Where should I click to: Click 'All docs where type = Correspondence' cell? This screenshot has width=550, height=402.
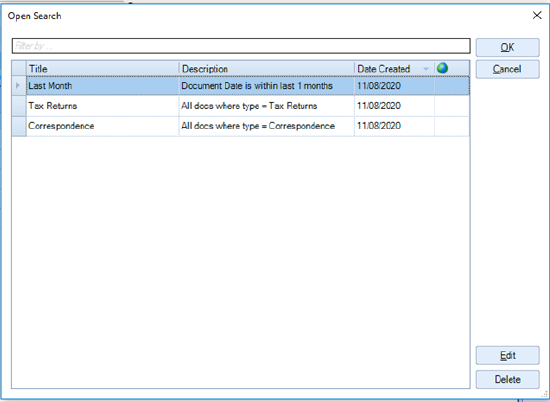[267, 126]
